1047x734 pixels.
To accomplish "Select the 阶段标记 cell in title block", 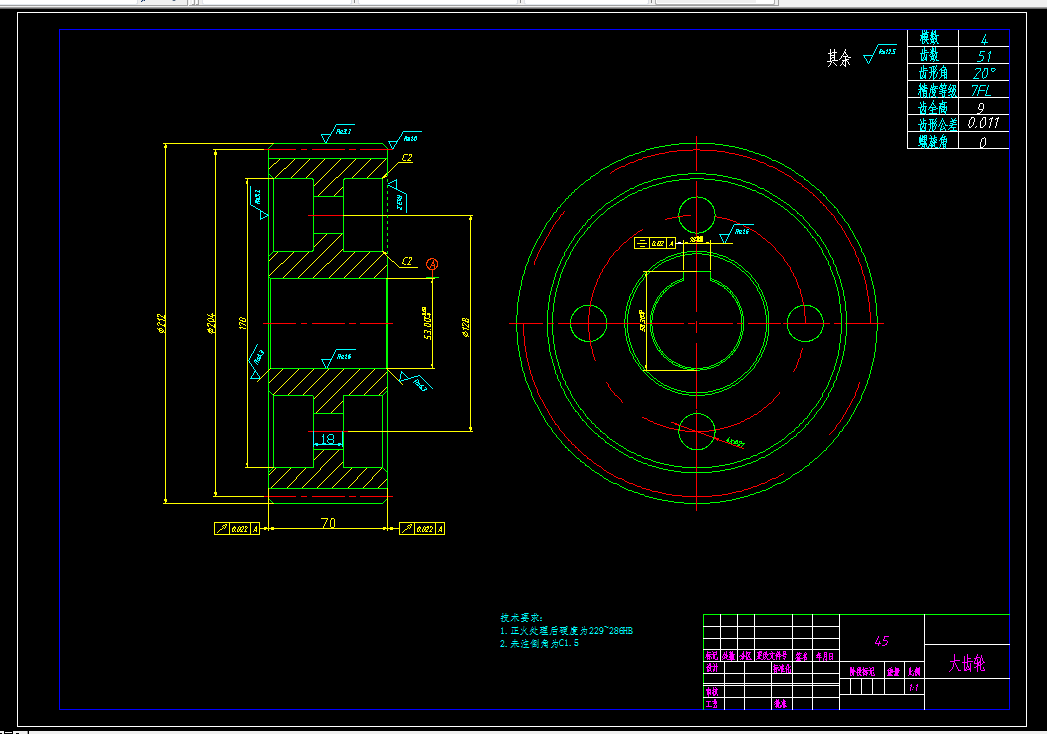I will [862, 672].
